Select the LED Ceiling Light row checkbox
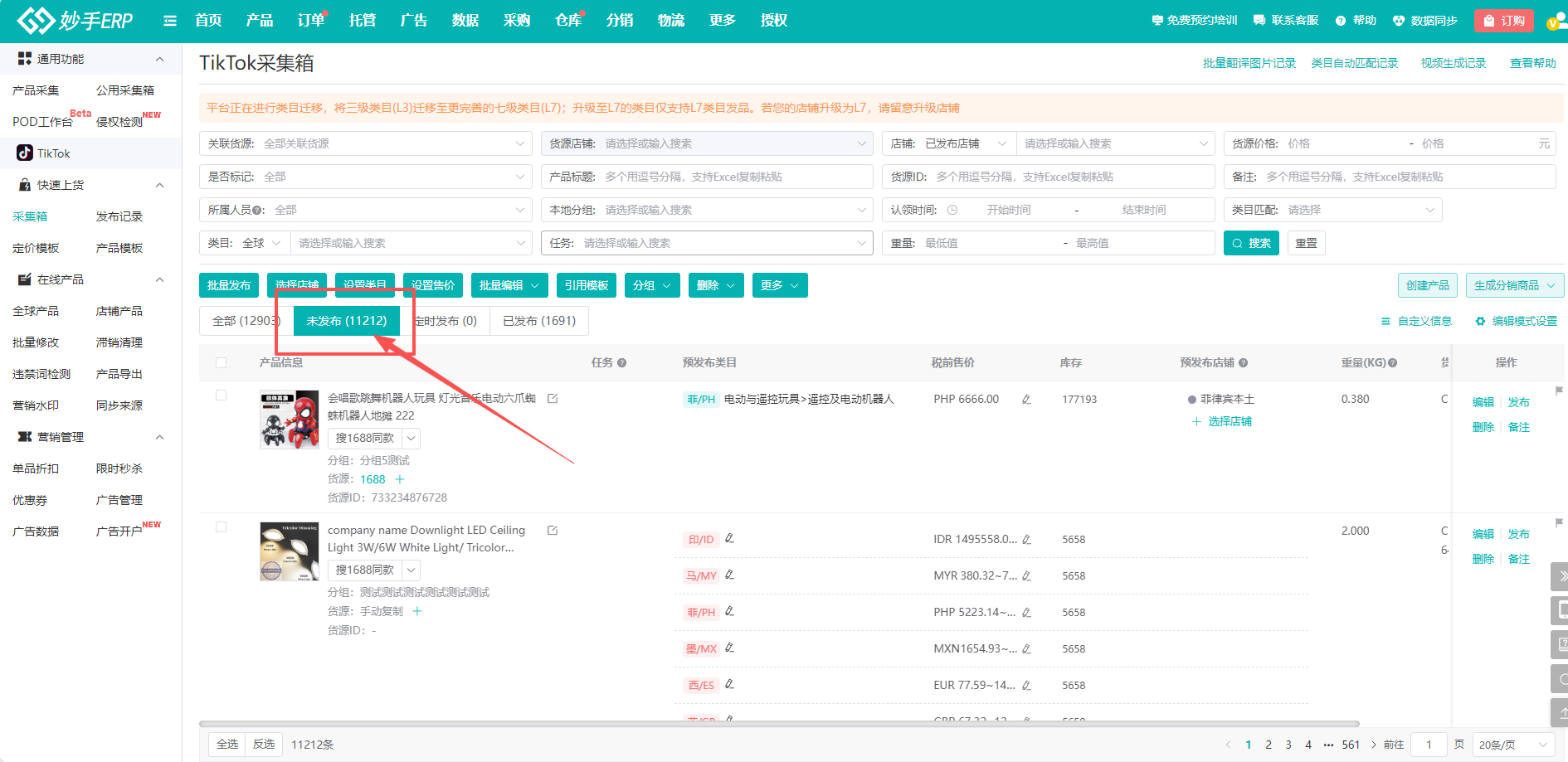The width and height of the screenshot is (1568, 762). (221, 527)
